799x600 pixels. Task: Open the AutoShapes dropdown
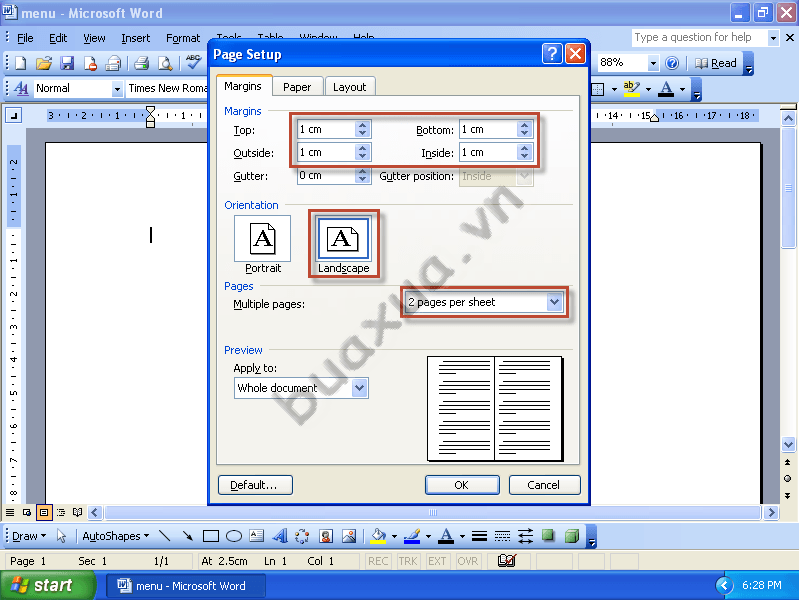[116, 536]
